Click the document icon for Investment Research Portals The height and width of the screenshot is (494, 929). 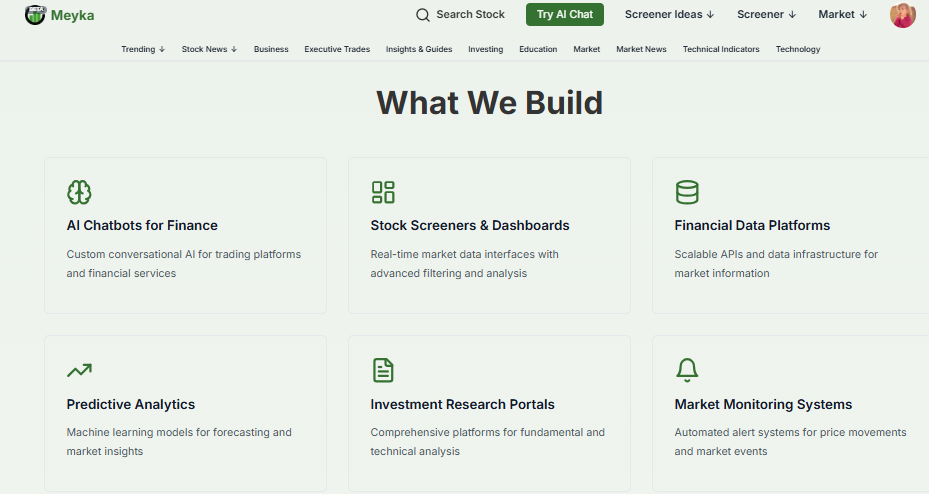point(383,370)
